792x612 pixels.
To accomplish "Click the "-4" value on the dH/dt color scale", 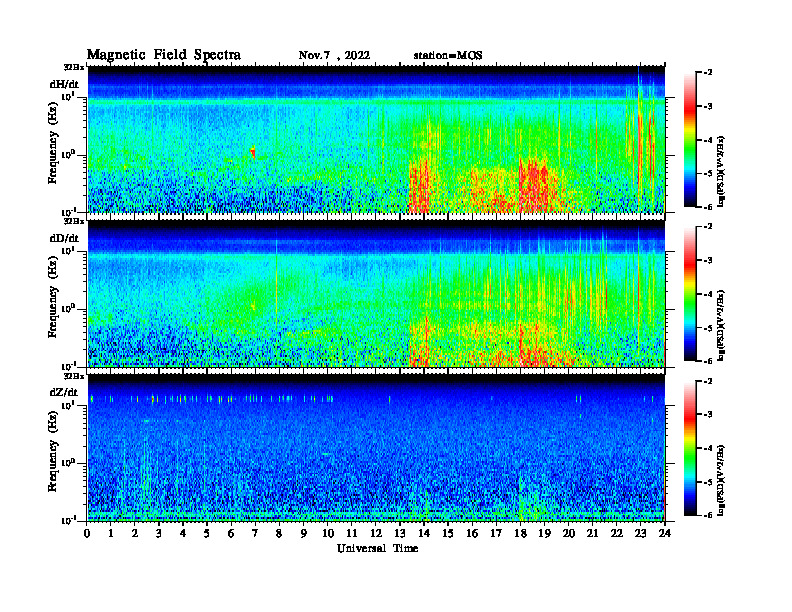I will coord(708,140).
